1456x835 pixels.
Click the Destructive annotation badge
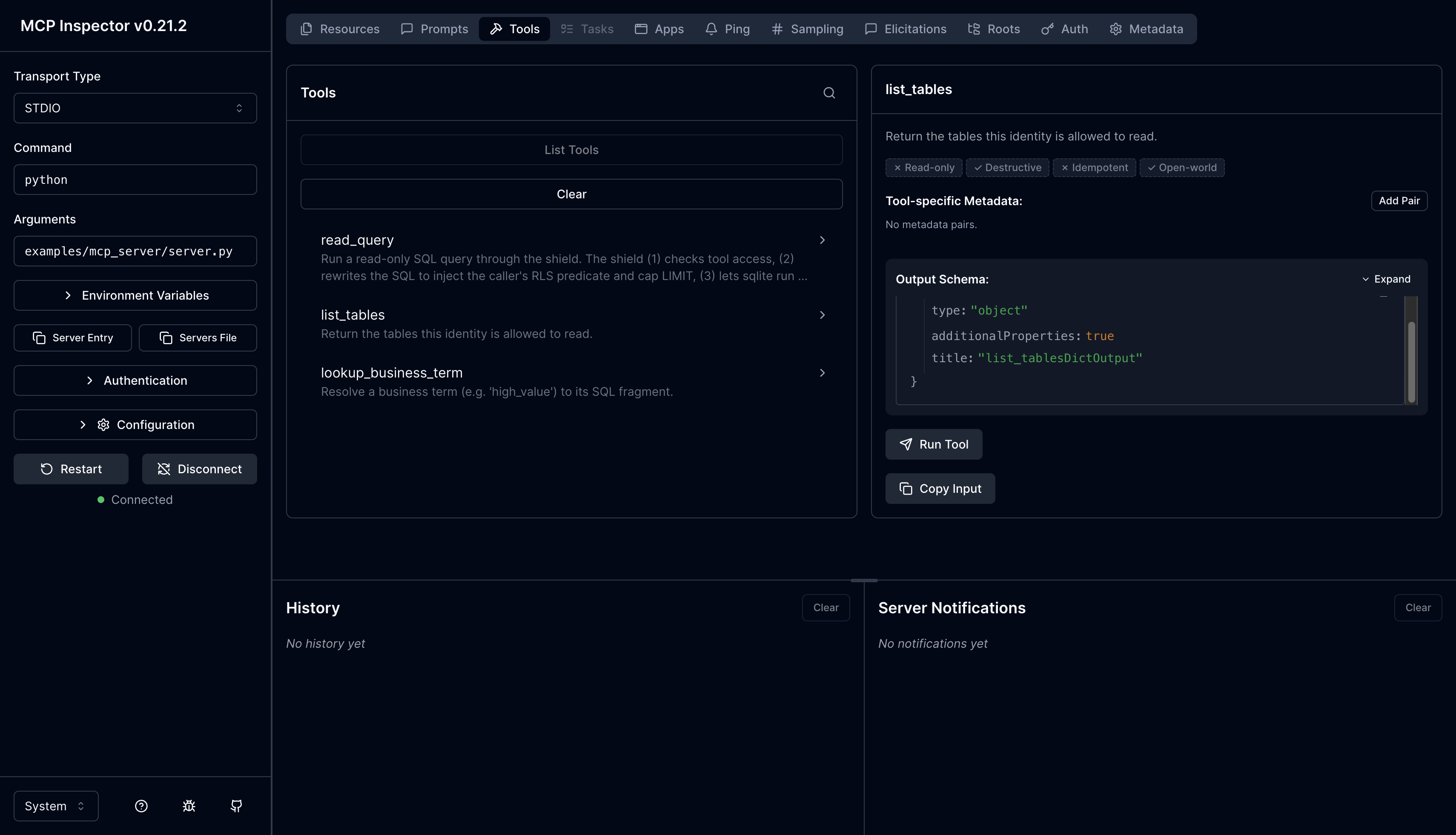(1007, 167)
